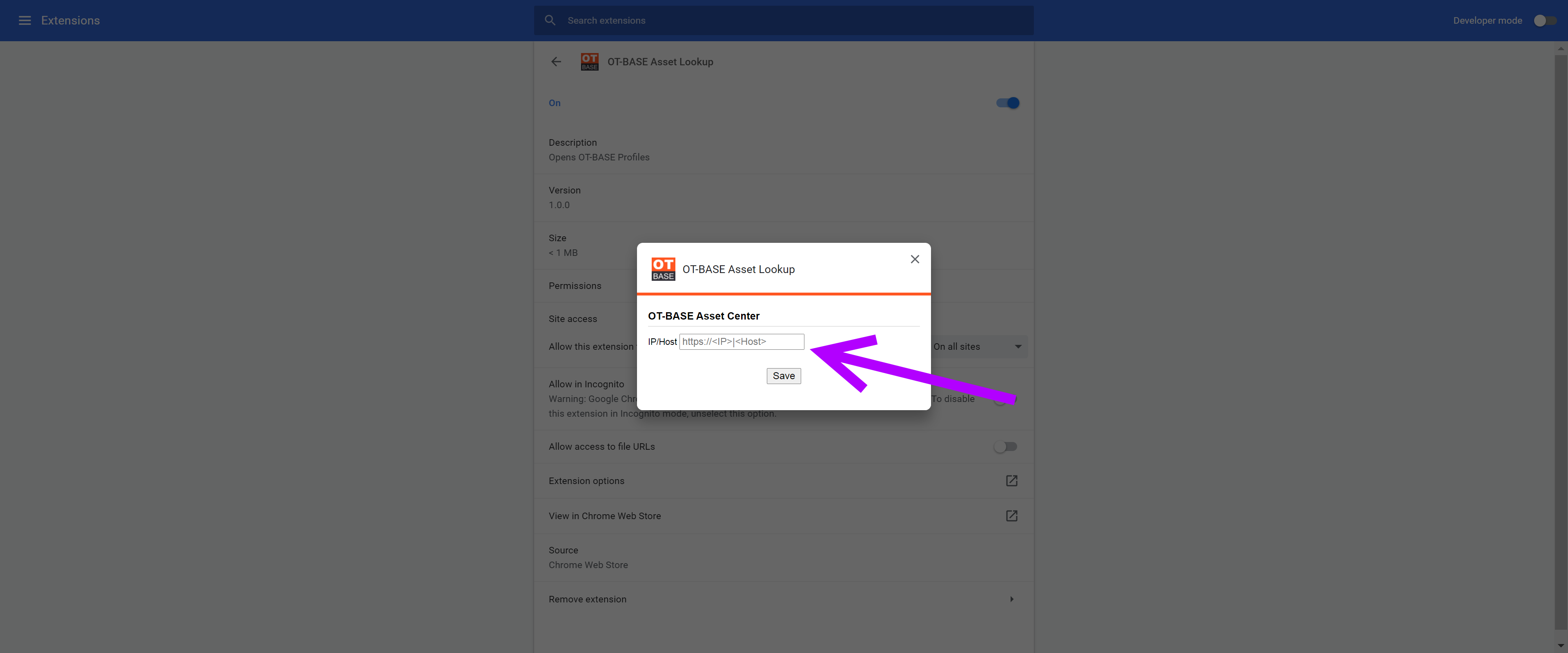This screenshot has height=653, width=1568.
Task: Click the page scrollbar down arrow
Action: (1561, 646)
